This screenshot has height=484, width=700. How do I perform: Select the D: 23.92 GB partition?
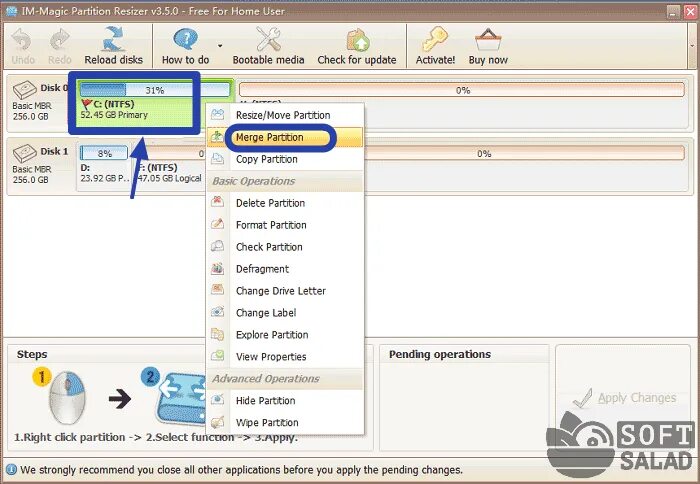click(x=104, y=167)
